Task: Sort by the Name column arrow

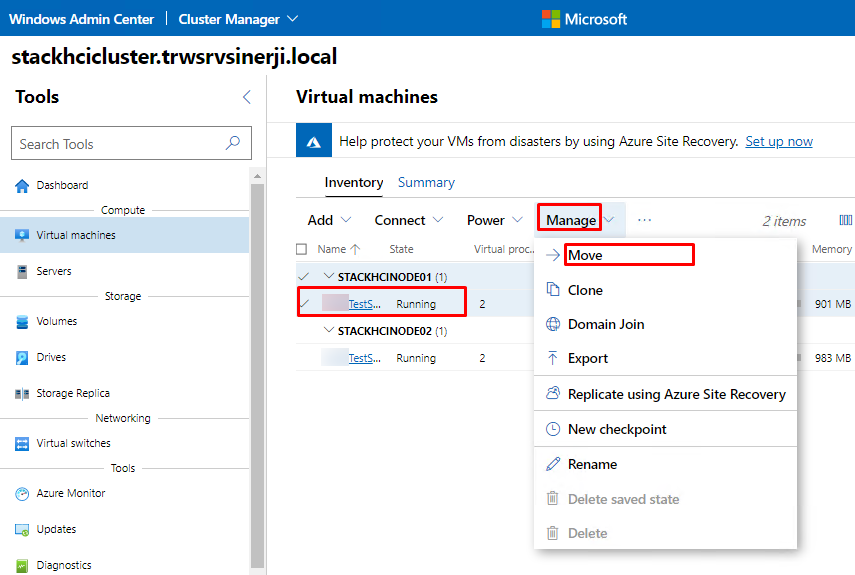Action: point(356,249)
